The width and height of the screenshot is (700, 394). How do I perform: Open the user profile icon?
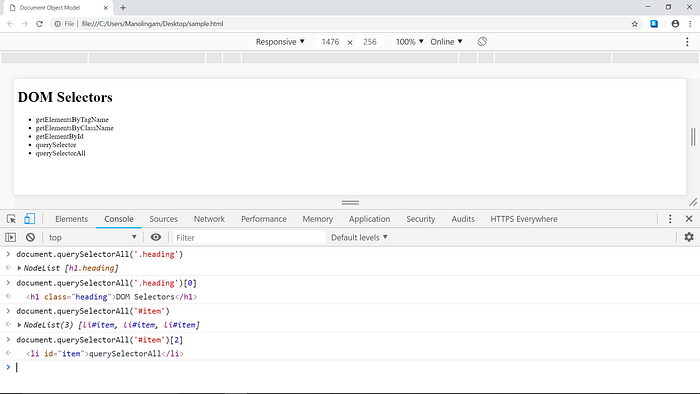tap(675, 24)
